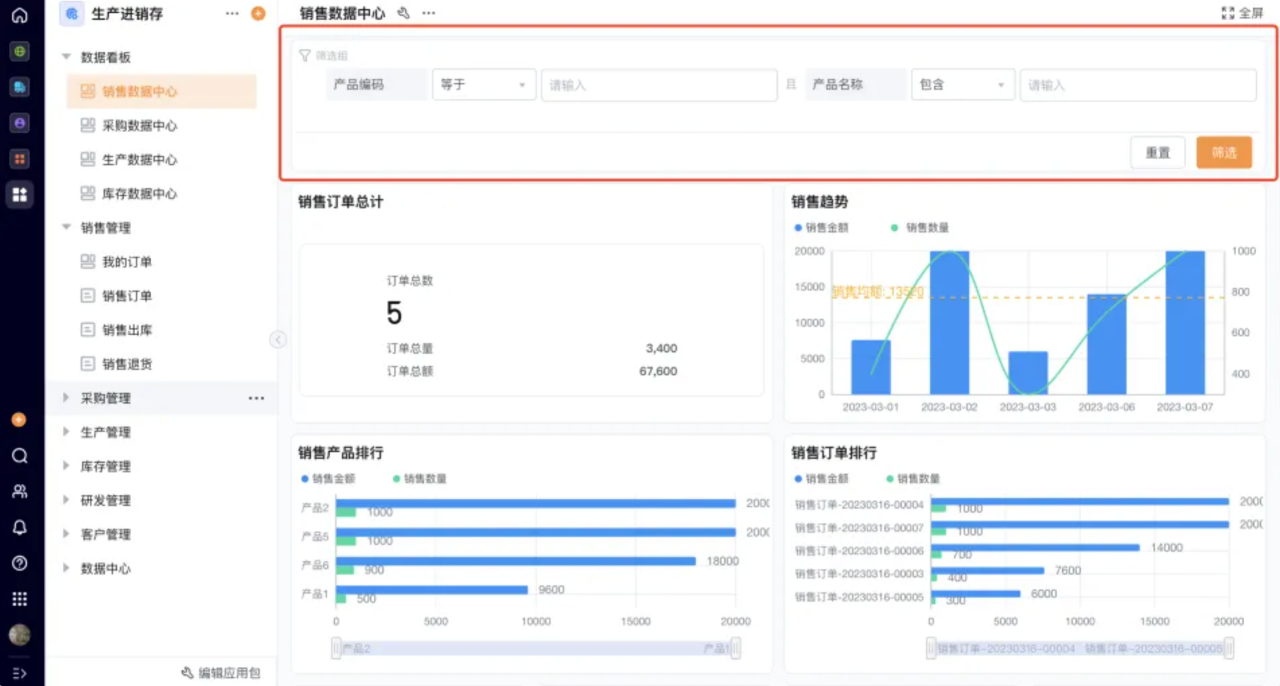The width and height of the screenshot is (1280, 686).
Task: Go to the home icon in the dark sidebar
Action: [19, 16]
